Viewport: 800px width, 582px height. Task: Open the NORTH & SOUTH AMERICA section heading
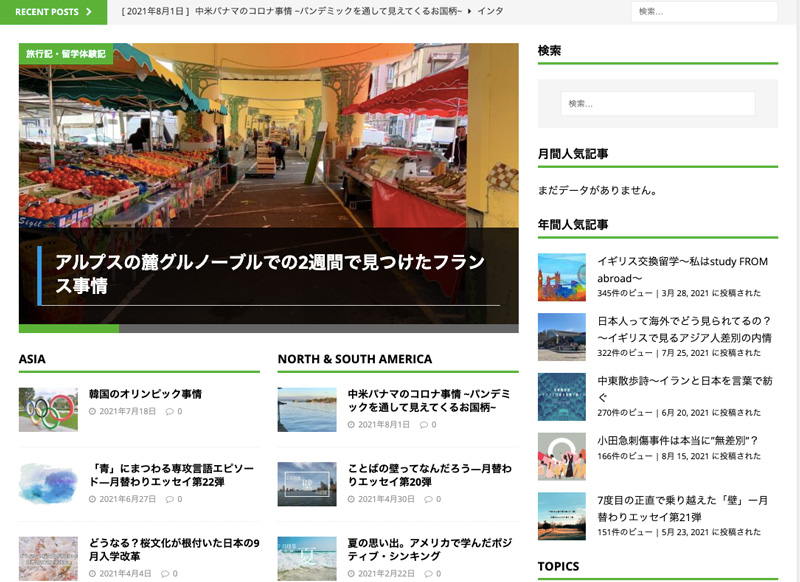point(355,359)
